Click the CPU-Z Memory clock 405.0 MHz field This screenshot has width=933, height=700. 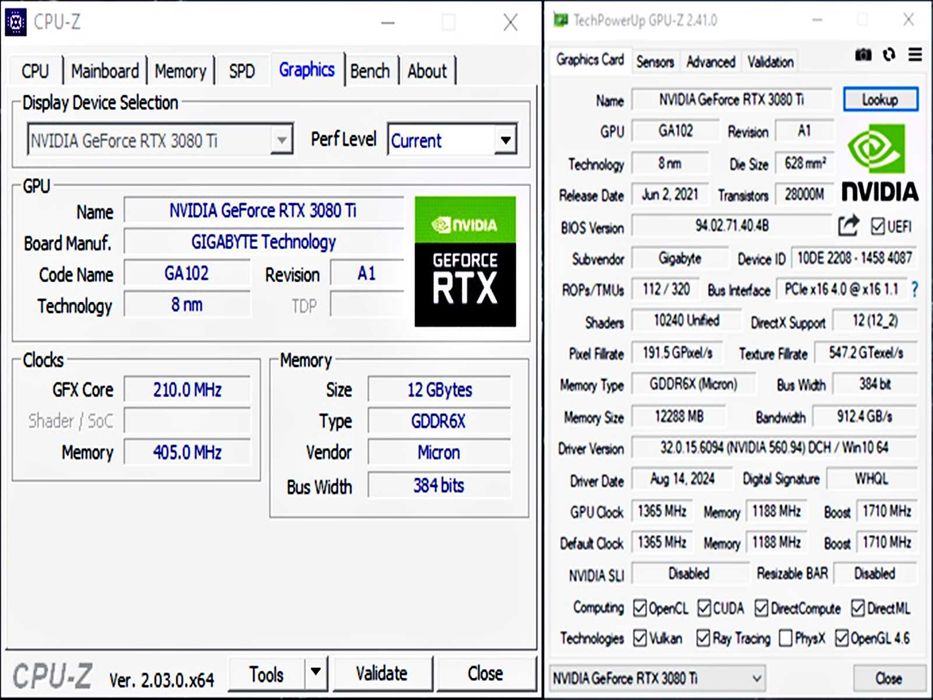[187, 452]
